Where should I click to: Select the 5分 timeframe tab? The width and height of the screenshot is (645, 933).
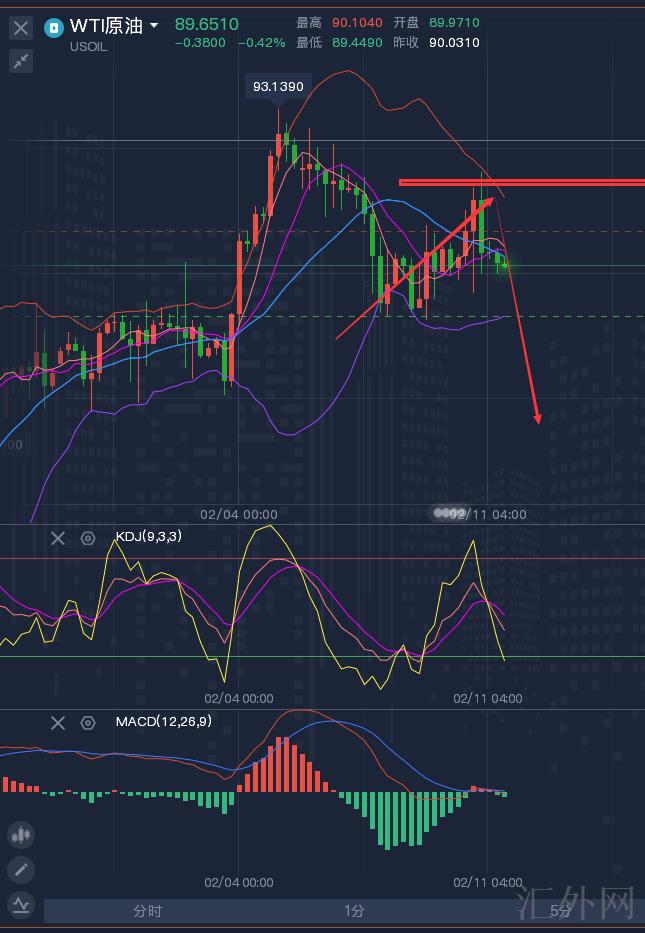click(560, 910)
